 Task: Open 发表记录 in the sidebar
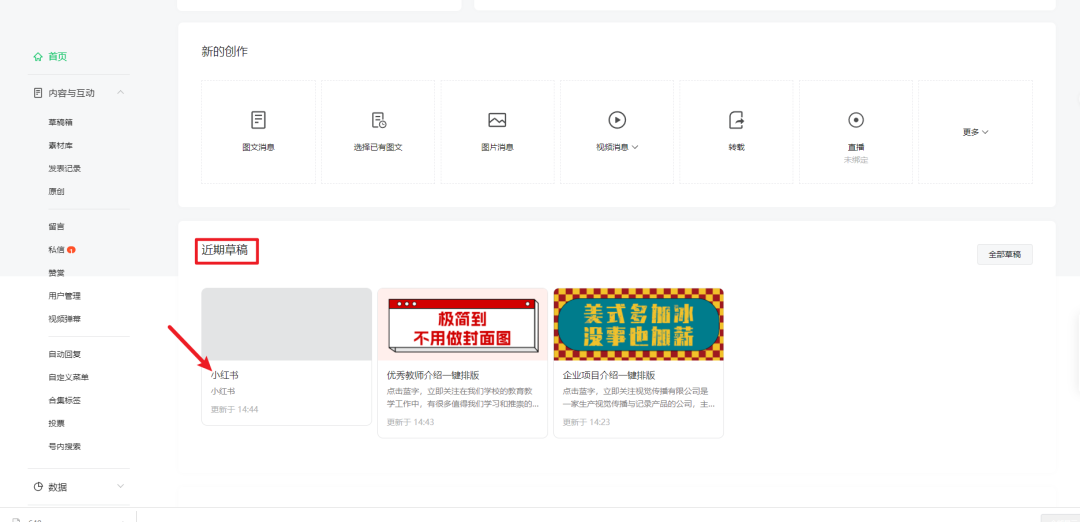64,169
